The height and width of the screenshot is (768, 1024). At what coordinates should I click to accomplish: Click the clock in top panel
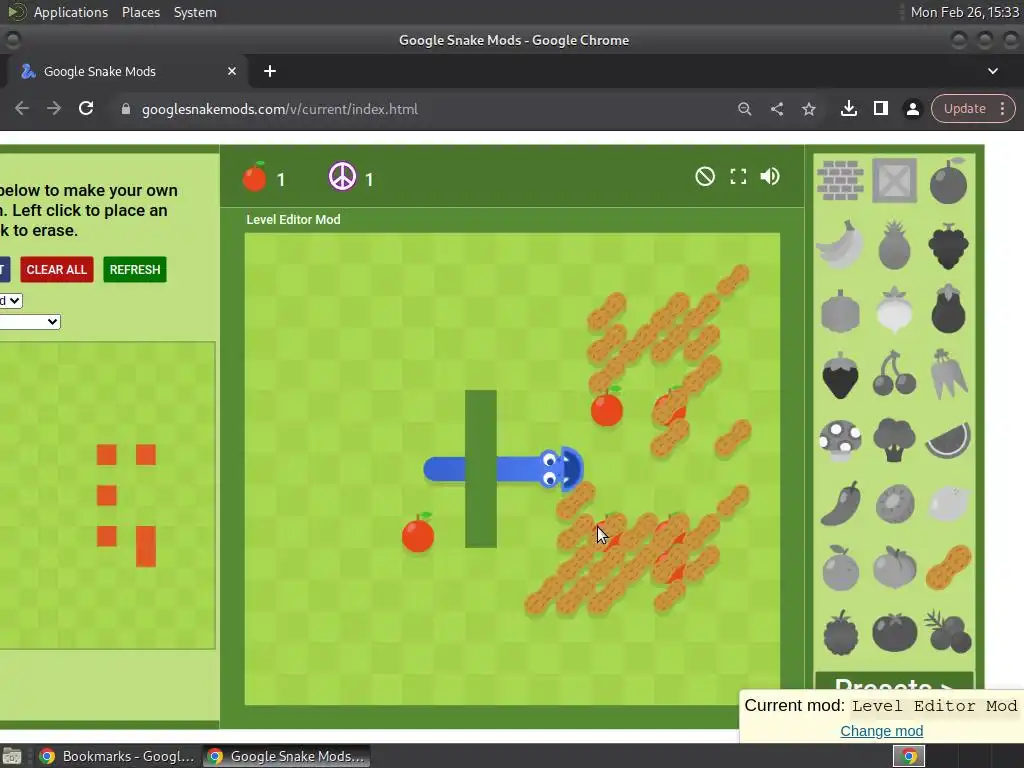point(965,12)
